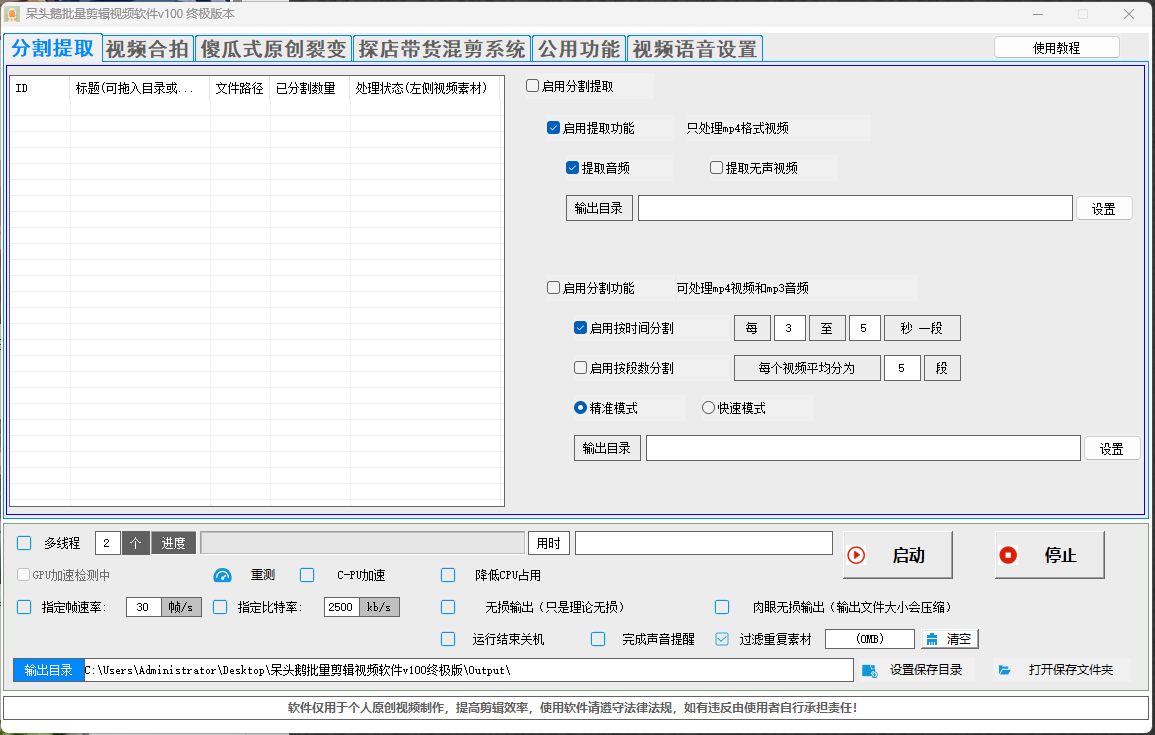Uncheck the 提取音频 option
Screen dimensions: 1155x735
[x=573, y=168]
